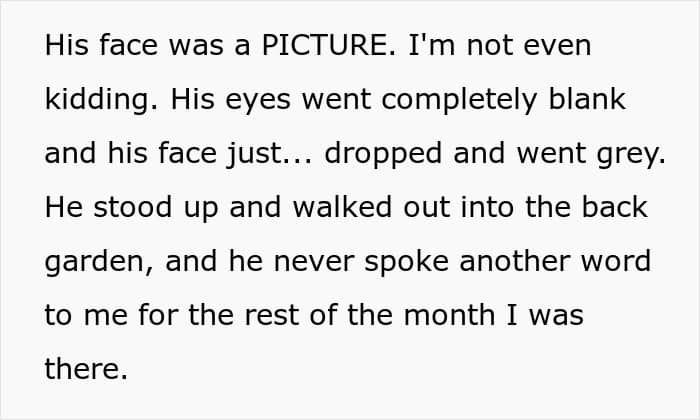
Task: Click the word 'eyes'
Action: click(258, 101)
